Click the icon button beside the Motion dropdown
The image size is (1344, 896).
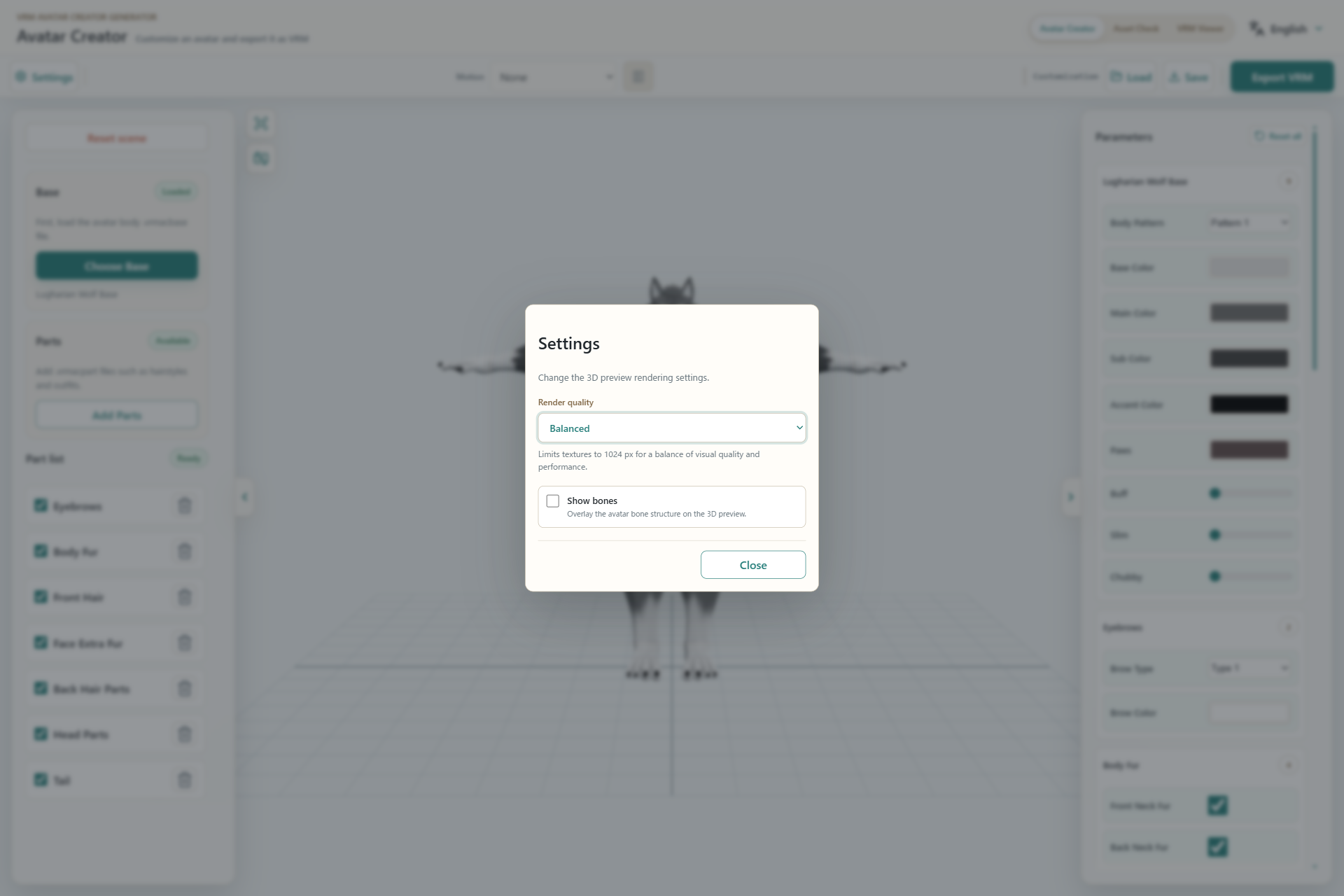point(638,77)
